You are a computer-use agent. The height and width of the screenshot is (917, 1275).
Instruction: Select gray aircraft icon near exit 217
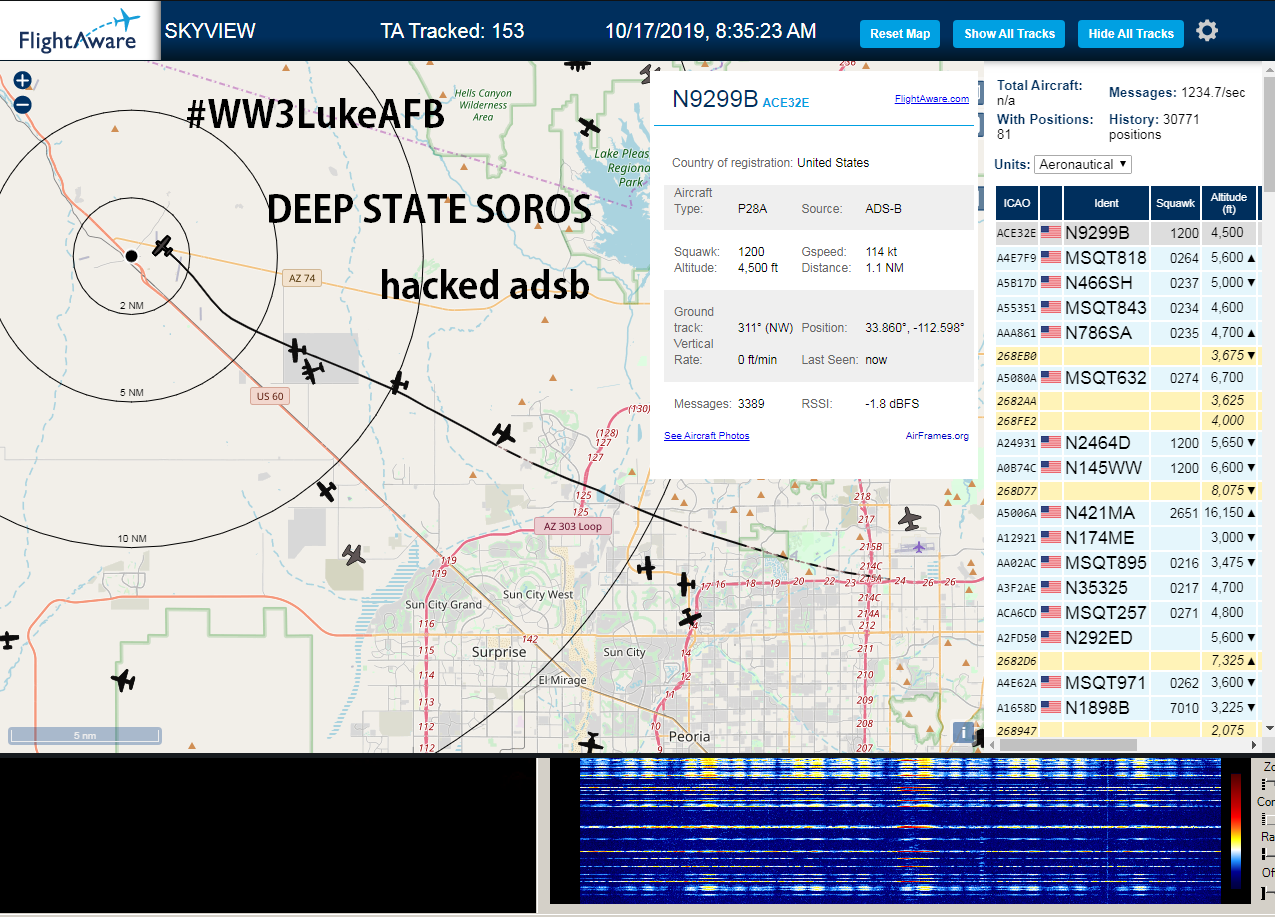point(909,518)
